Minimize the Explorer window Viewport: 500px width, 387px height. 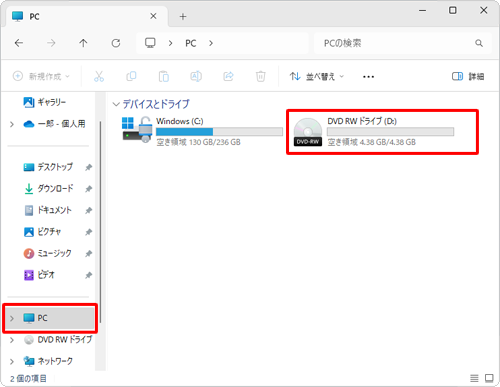click(x=422, y=10)
